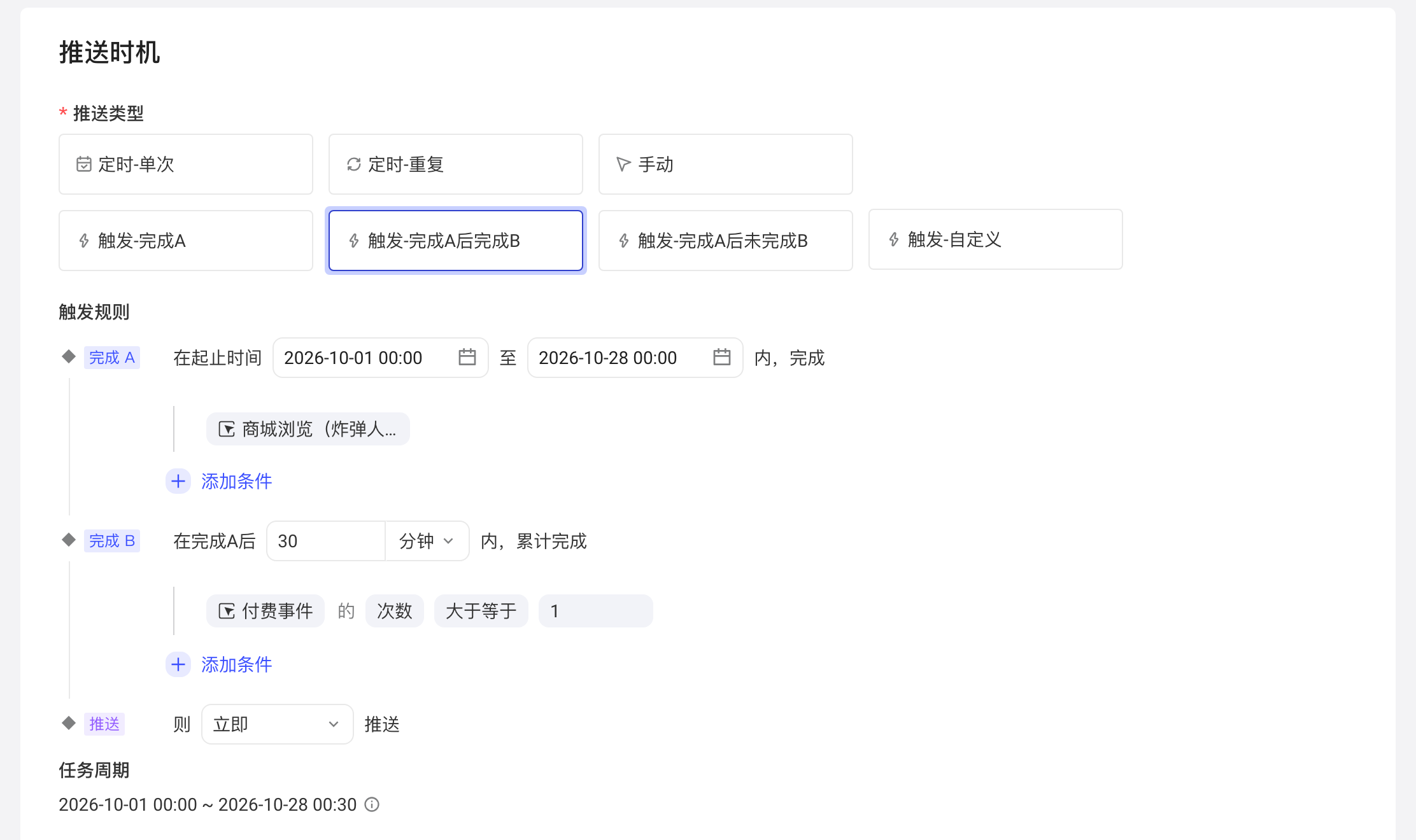Select the 定时-单次 push type

[x=186, y=164]
